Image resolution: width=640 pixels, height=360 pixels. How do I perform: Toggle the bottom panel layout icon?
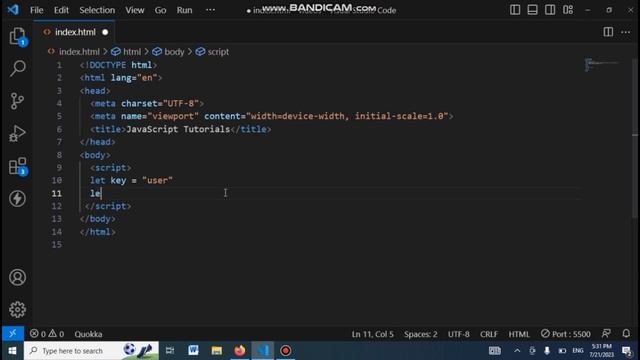533,10
